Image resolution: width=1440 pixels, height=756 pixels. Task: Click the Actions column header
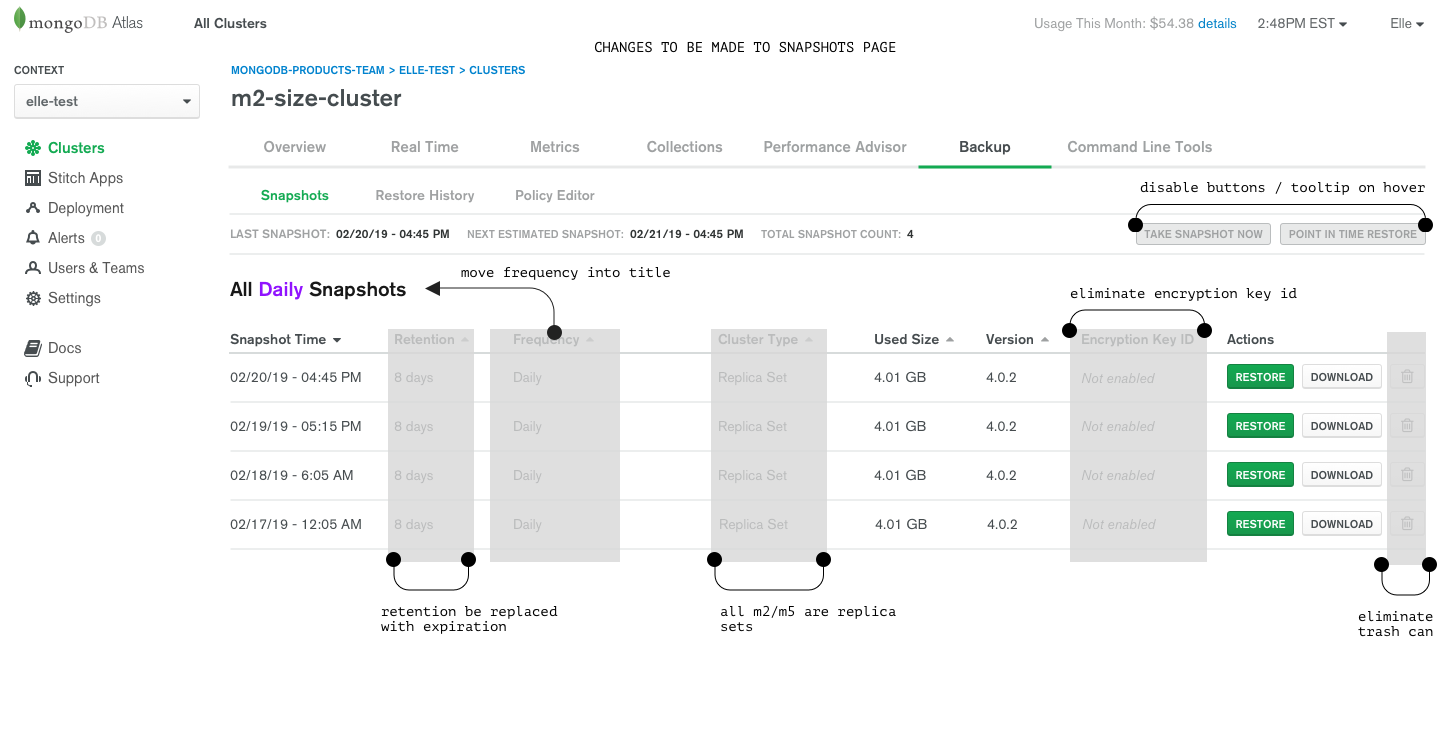(x=1250, y=340)
